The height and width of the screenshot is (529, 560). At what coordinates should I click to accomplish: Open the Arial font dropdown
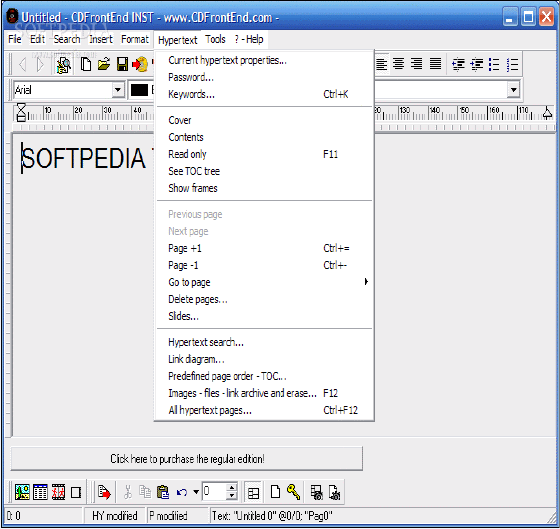click(x=118, y=90)
